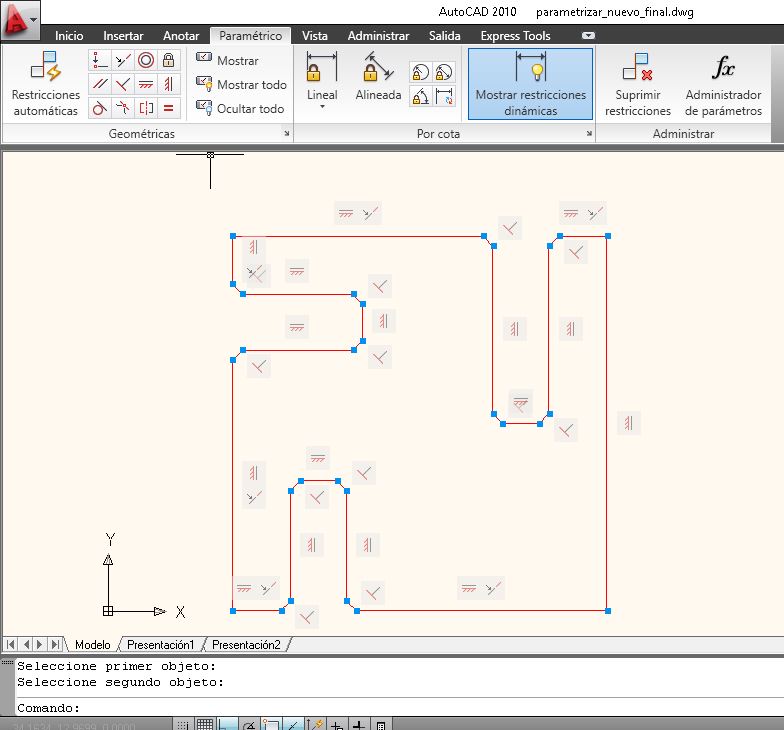Open the Presentación1 layout tab
The image size is (784, 730).
pyautogui.click(x=160, y=644)
